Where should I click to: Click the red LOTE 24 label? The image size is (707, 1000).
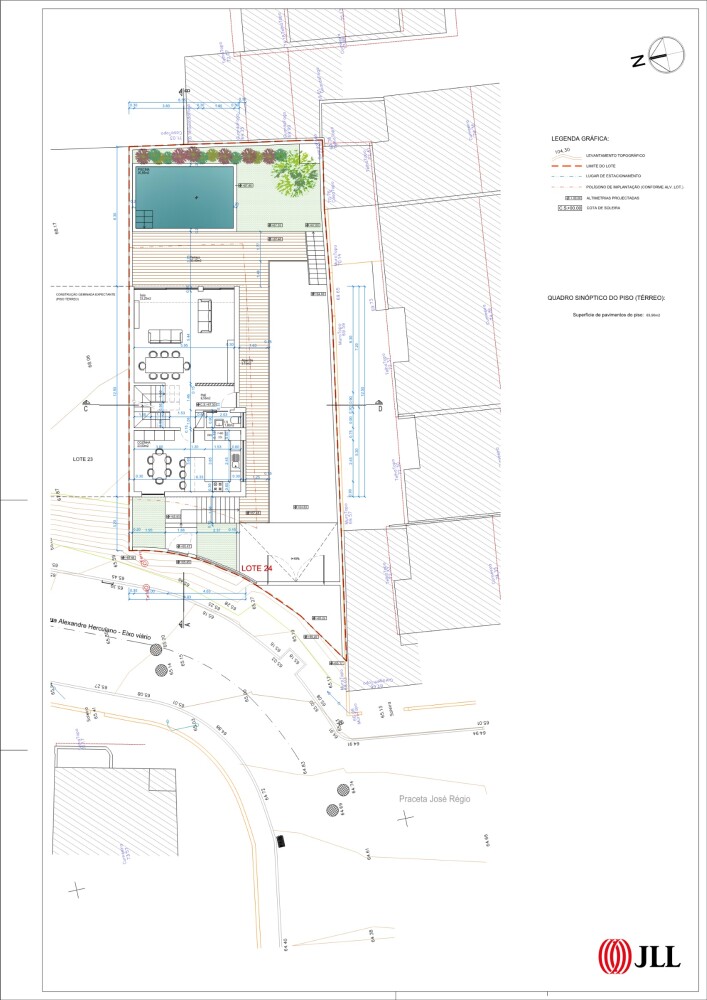pos(258,567)
